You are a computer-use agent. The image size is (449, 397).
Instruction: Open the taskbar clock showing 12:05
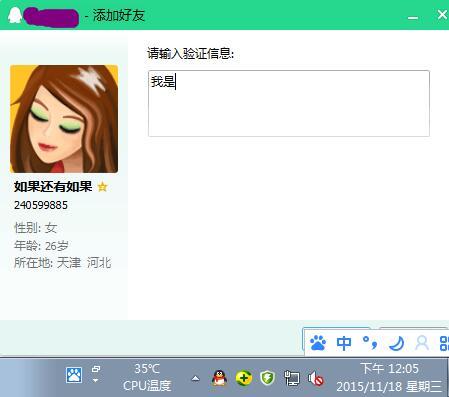[x=389, y=369]
